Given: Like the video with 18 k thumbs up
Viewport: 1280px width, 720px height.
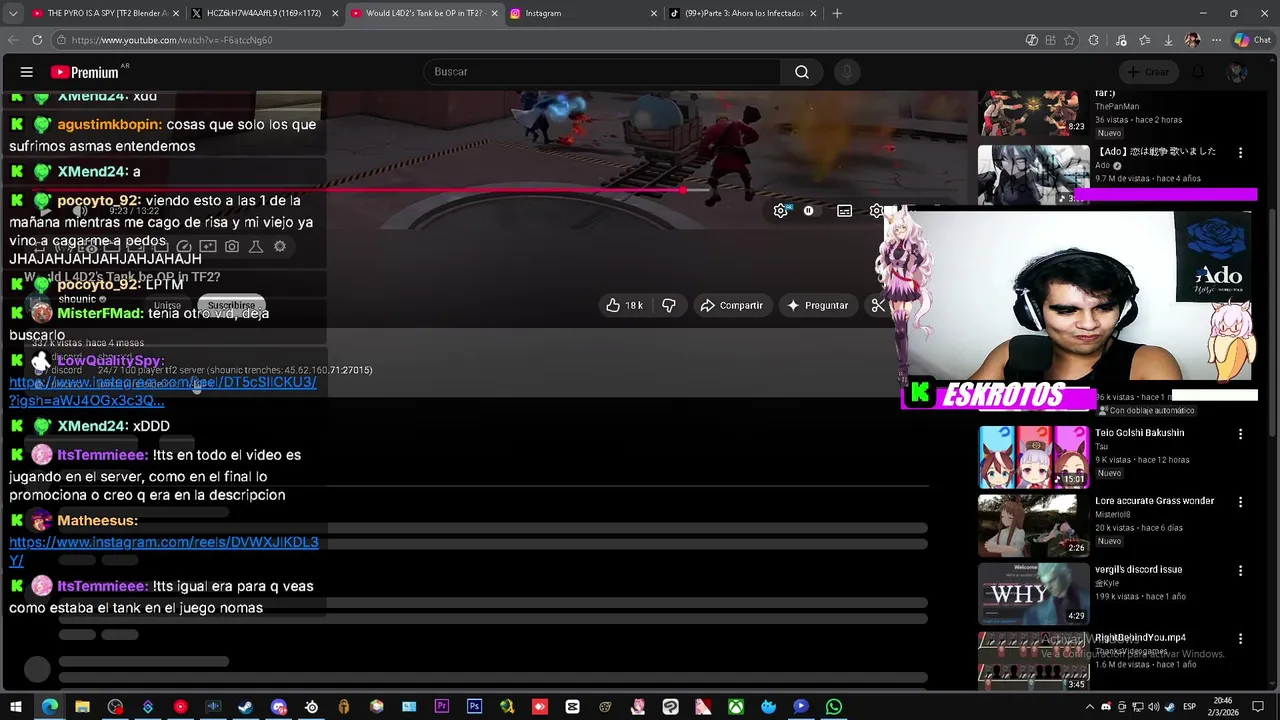Looking at the screenshot, I should click(x=625, y=305).
